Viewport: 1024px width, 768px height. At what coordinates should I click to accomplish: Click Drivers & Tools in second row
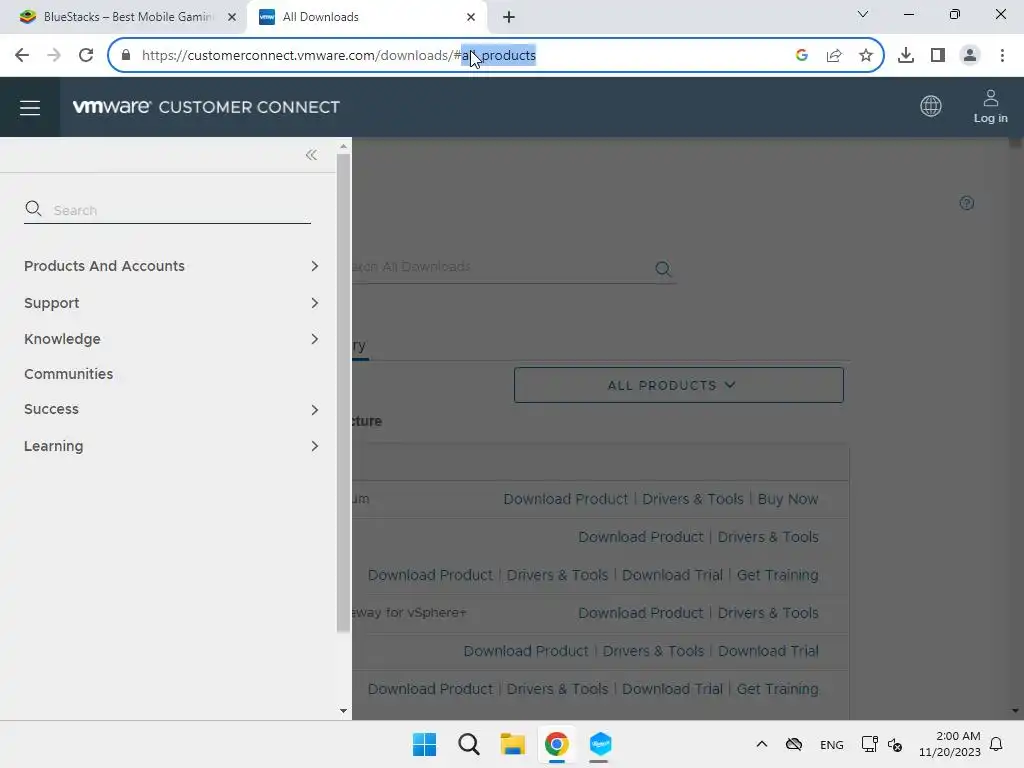pos(768,537)
